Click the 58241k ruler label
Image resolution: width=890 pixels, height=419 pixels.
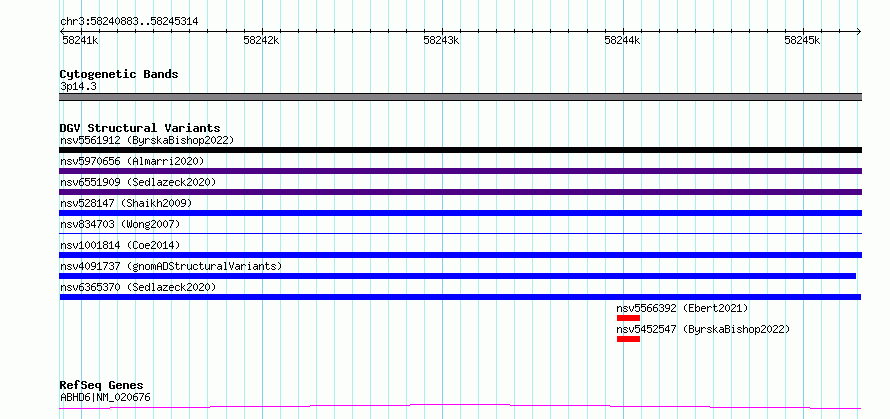coord(80,40)
